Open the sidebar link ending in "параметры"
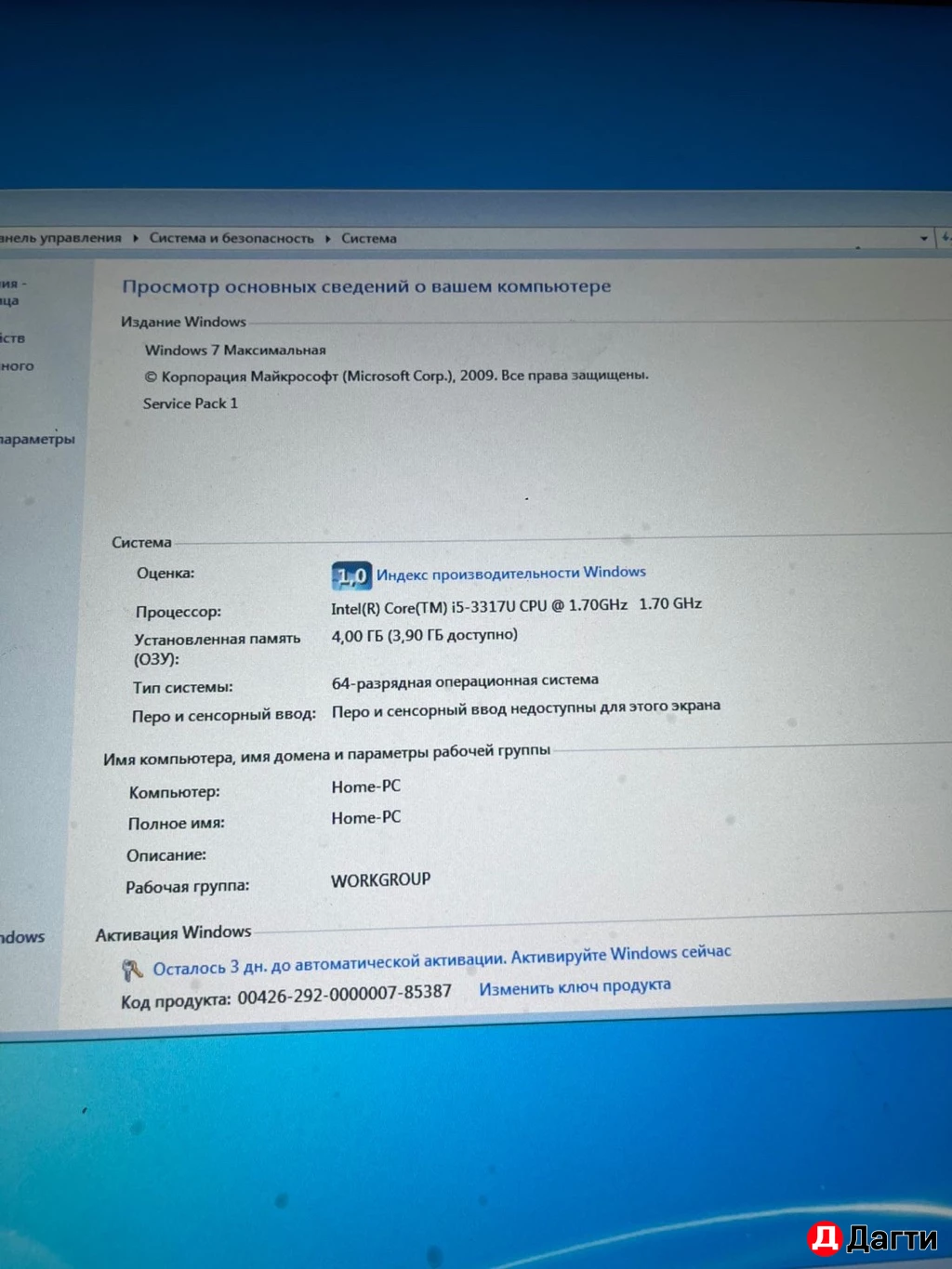 pyautogui.click(x=37, y=439)
